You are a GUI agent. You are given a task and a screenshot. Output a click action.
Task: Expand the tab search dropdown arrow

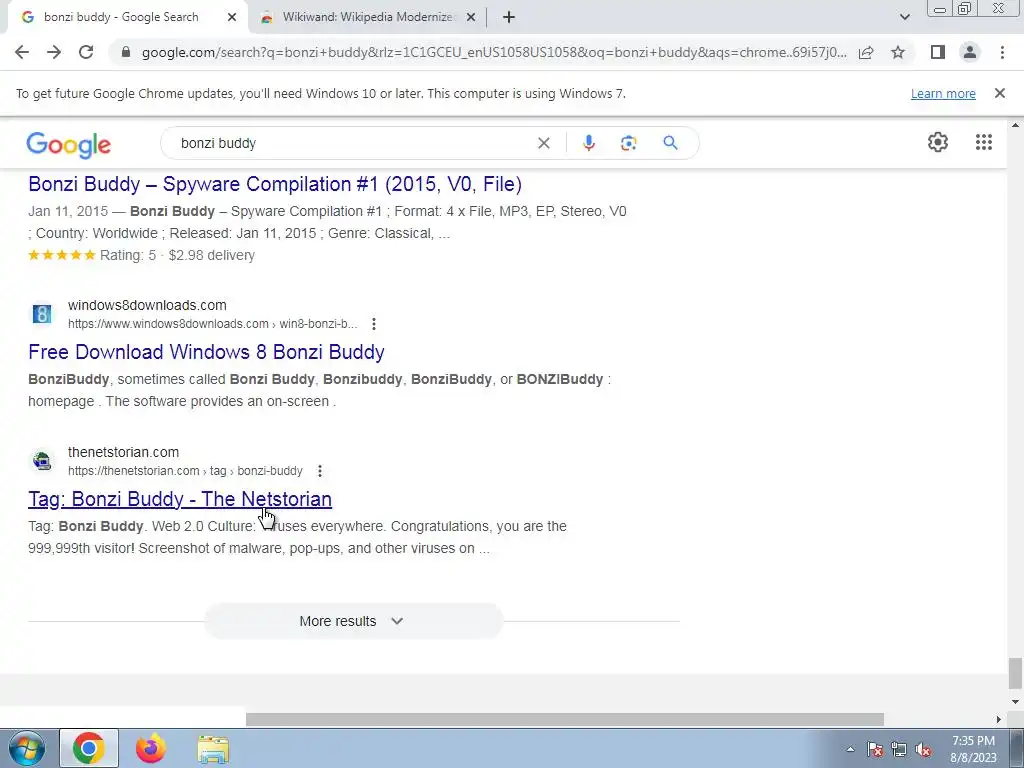(x=904, y=17)
